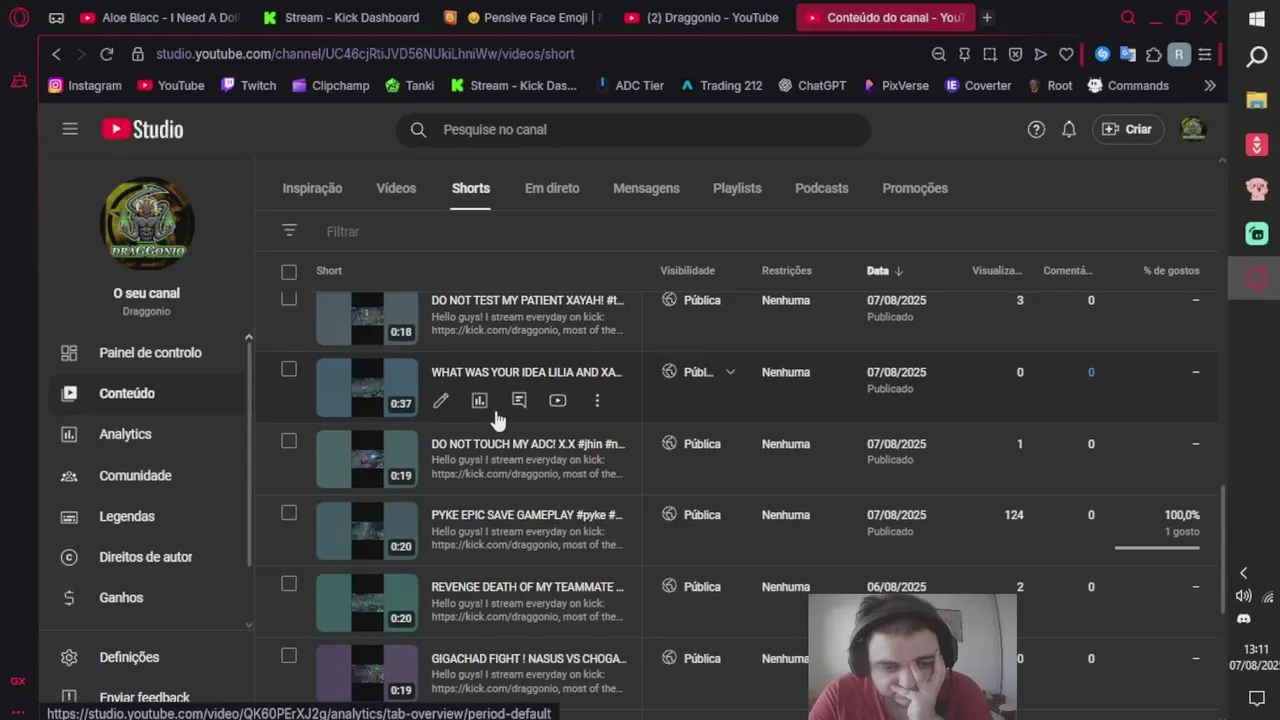1280x720 pixels.
Task: Click the browser reload button
Action: (107, 54)
